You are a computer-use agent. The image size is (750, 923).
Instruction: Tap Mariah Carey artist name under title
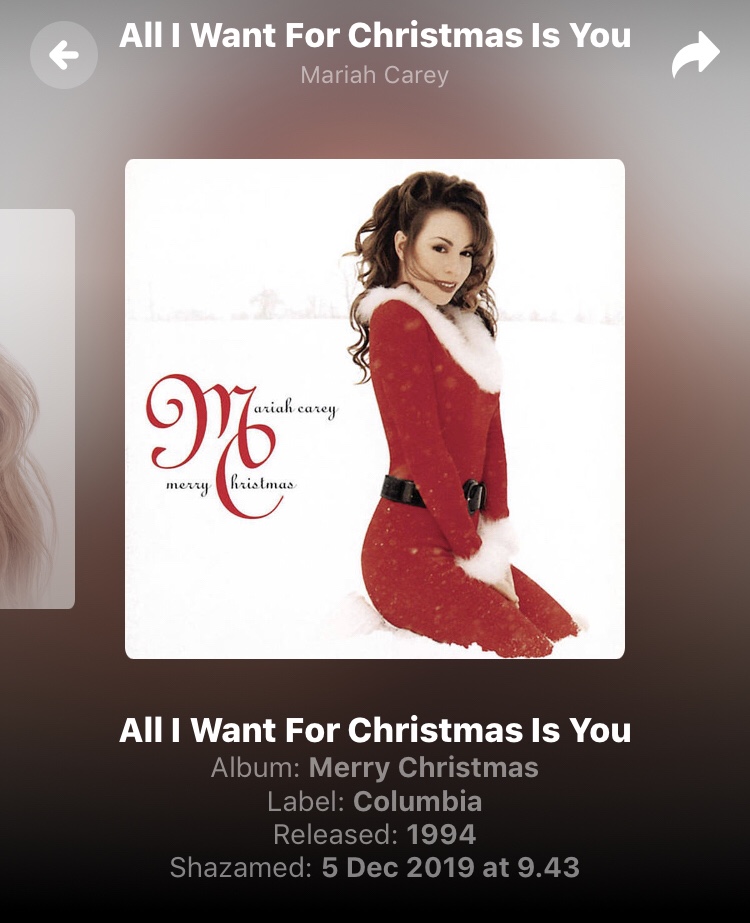tap(375, 75)
